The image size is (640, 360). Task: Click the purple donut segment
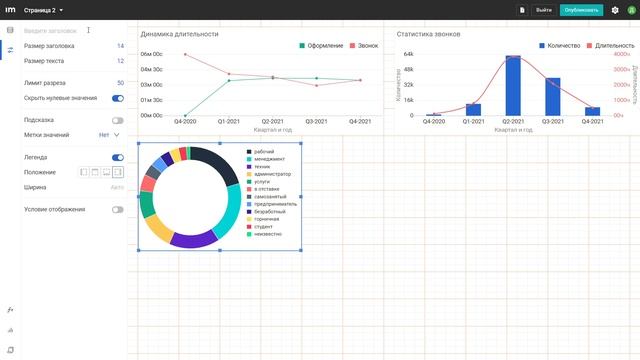194,240
